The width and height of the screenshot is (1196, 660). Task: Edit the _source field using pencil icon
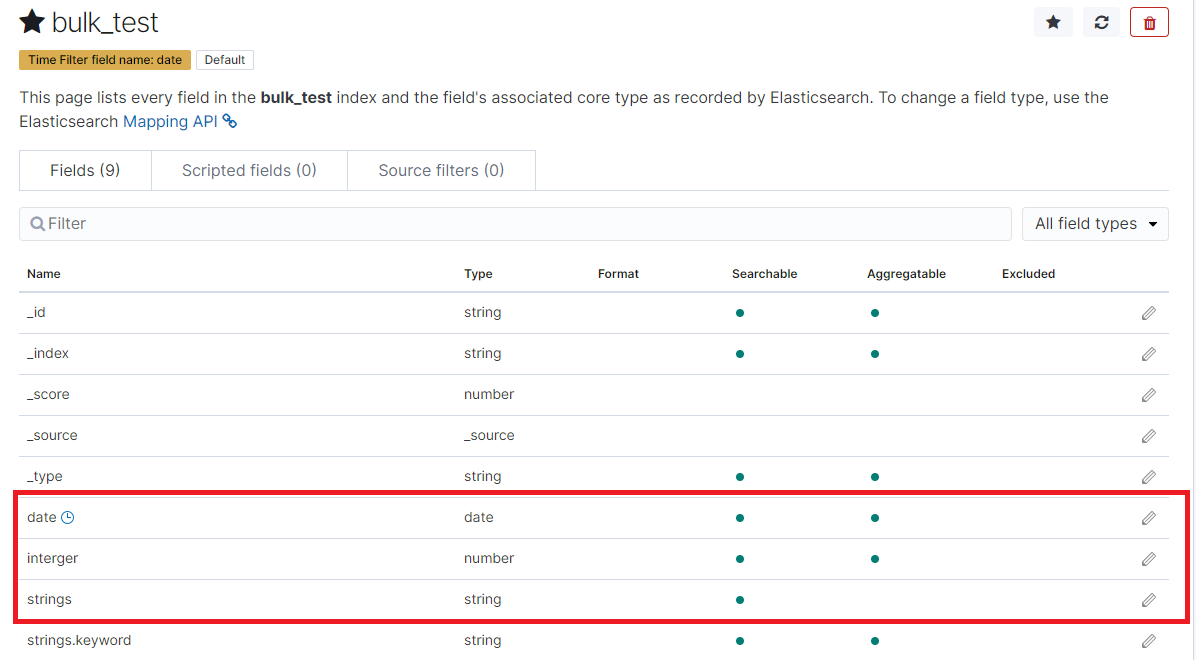click(1148, 435)
